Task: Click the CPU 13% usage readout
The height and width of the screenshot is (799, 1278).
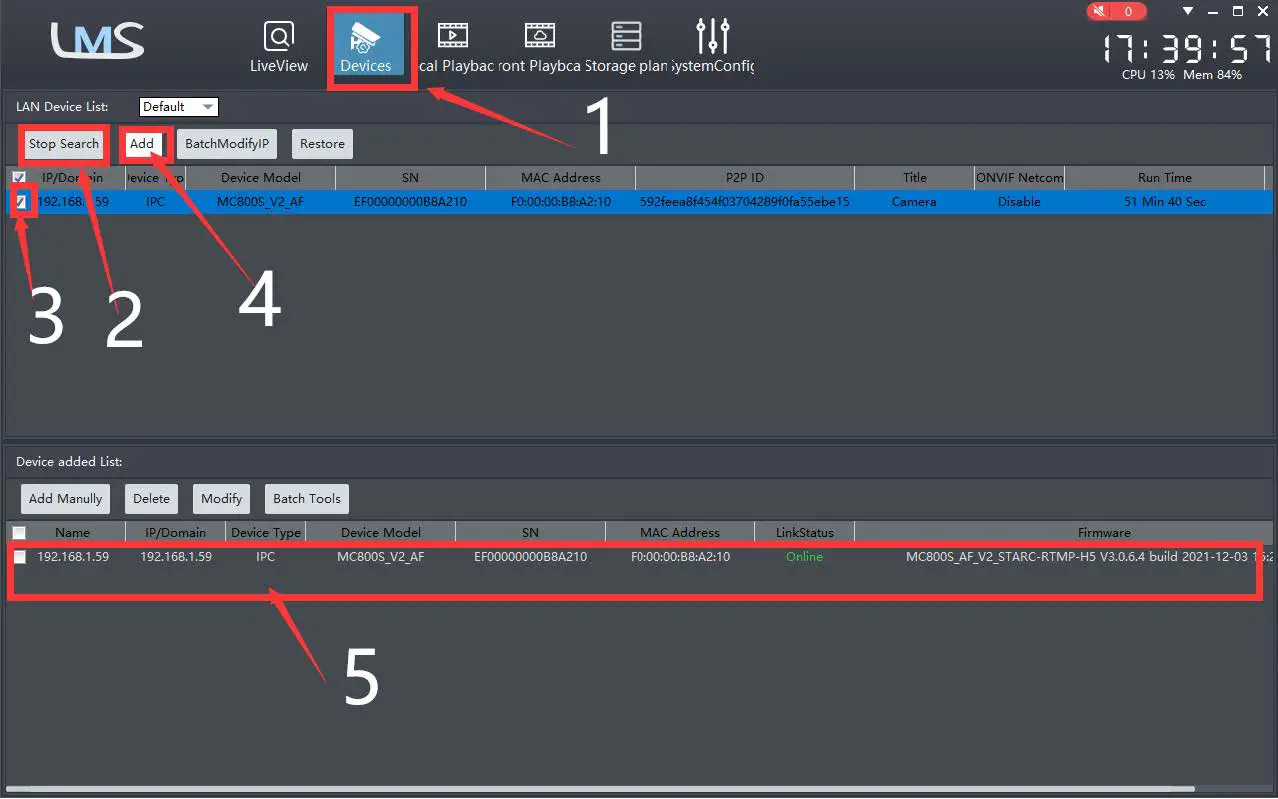Action: [1148, 75]
